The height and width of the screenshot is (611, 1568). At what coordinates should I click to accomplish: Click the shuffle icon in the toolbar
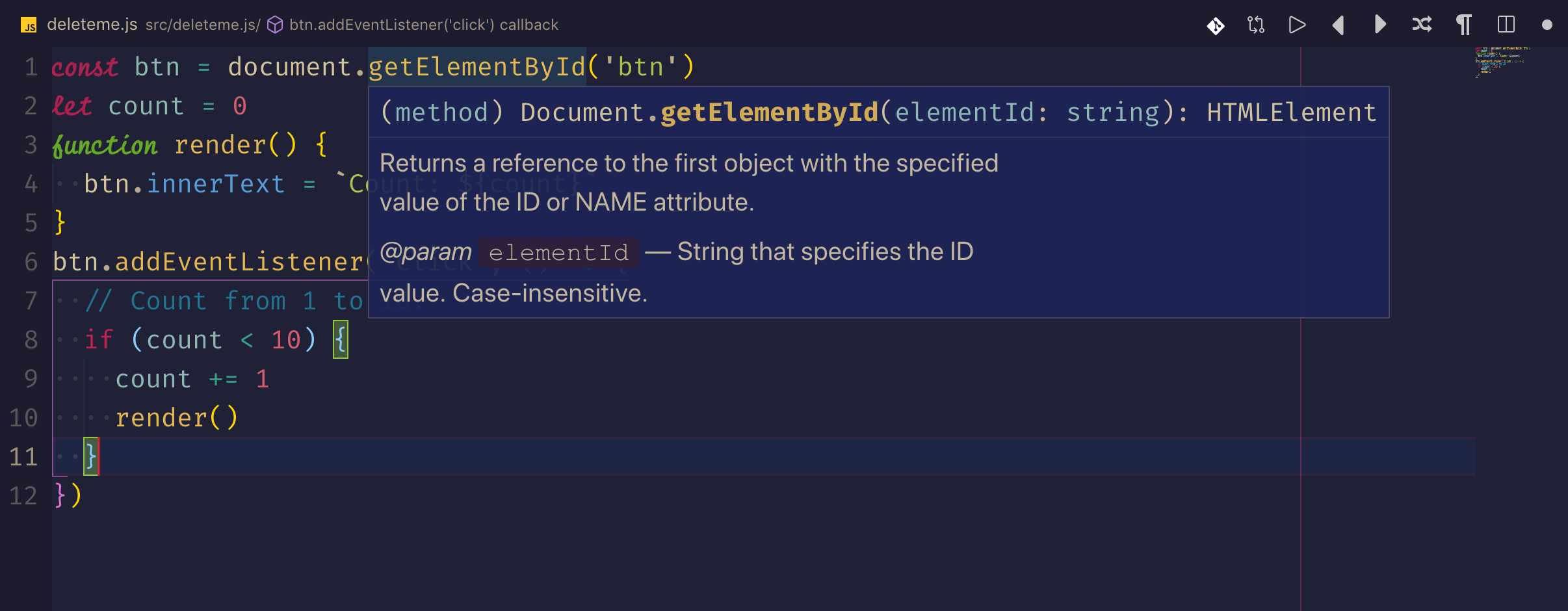(1422, 25)
